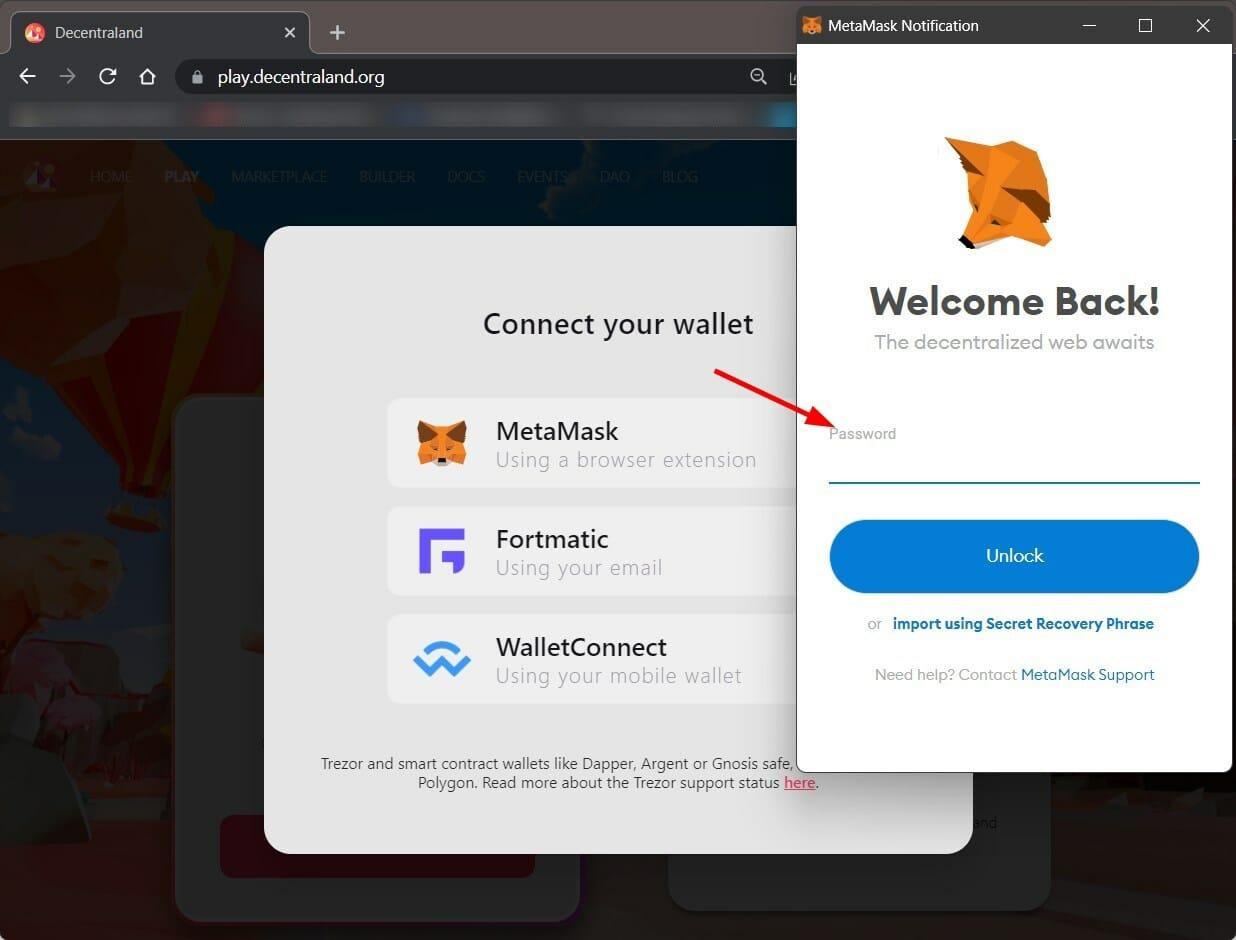Viewport: 1236px width, 940px height.
Task: Click the browser back arrow
Action: [26, 76]
